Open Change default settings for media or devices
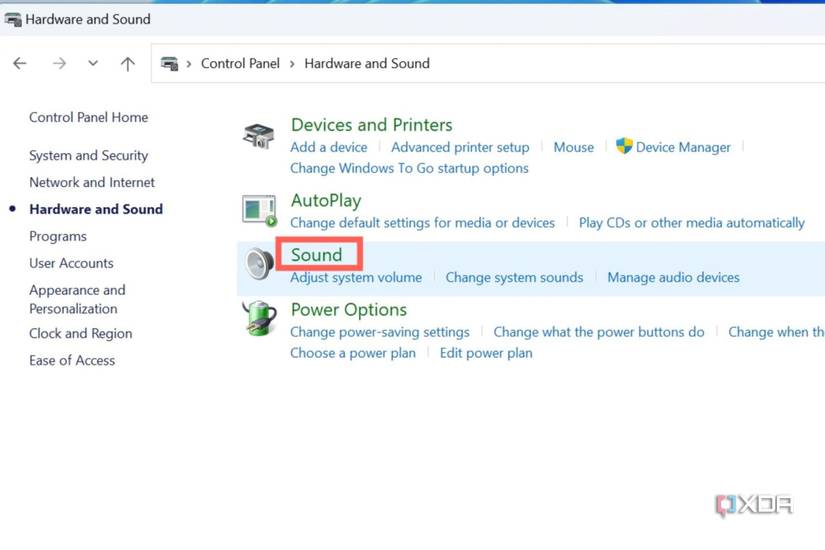 (x=422, y=223)
